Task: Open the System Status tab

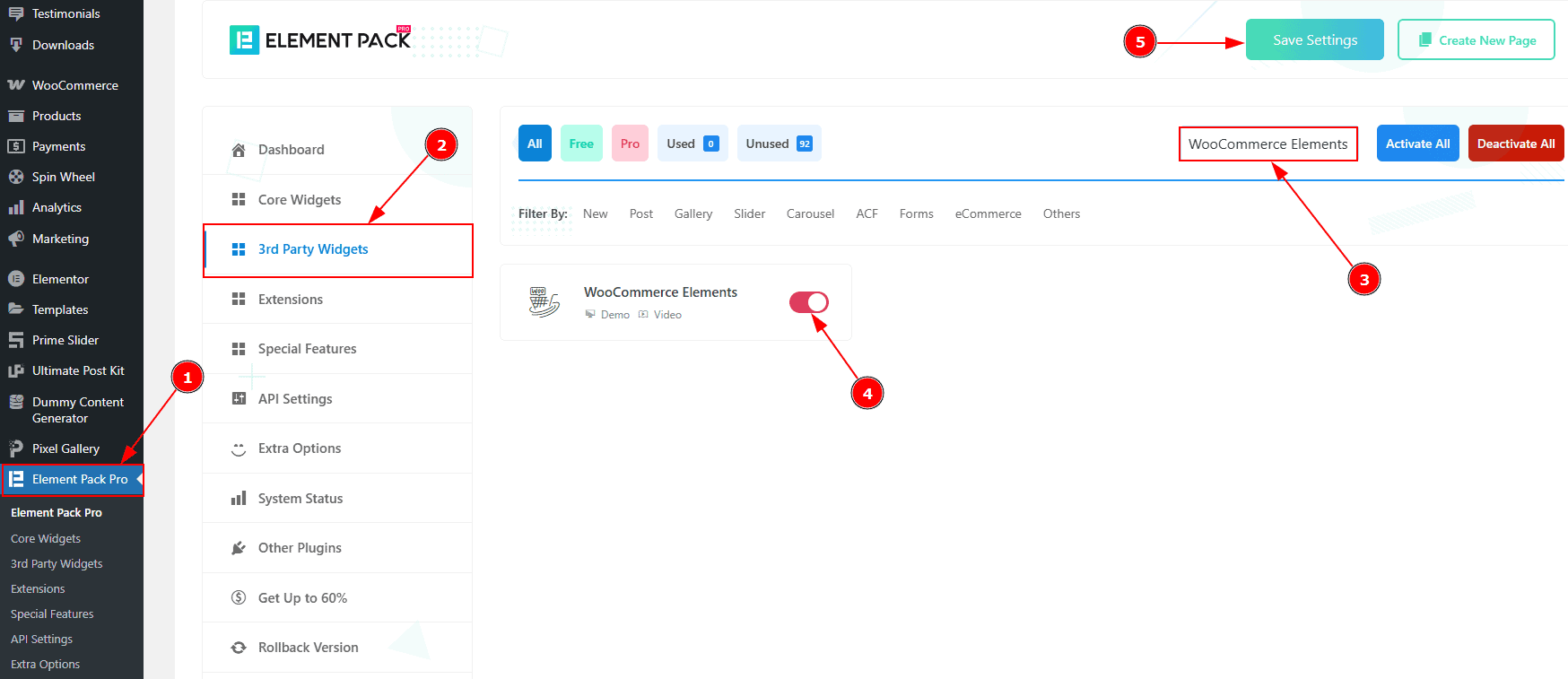Action: (337, 498)
